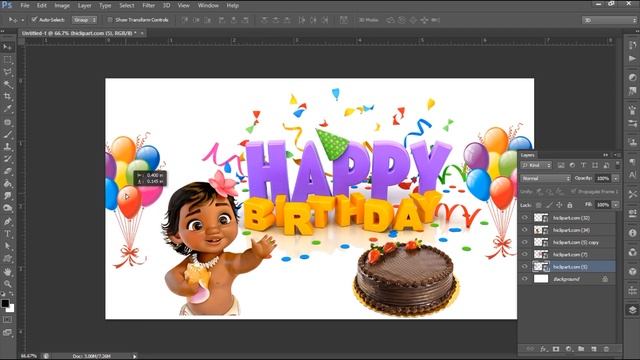
Task: Open the Opacity slider arrow
Action: [x=616, y=178]
